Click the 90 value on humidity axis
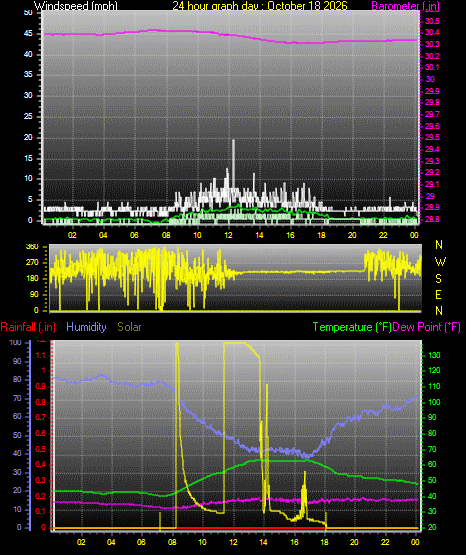The image size is (466, 555). tap(17, 361)
